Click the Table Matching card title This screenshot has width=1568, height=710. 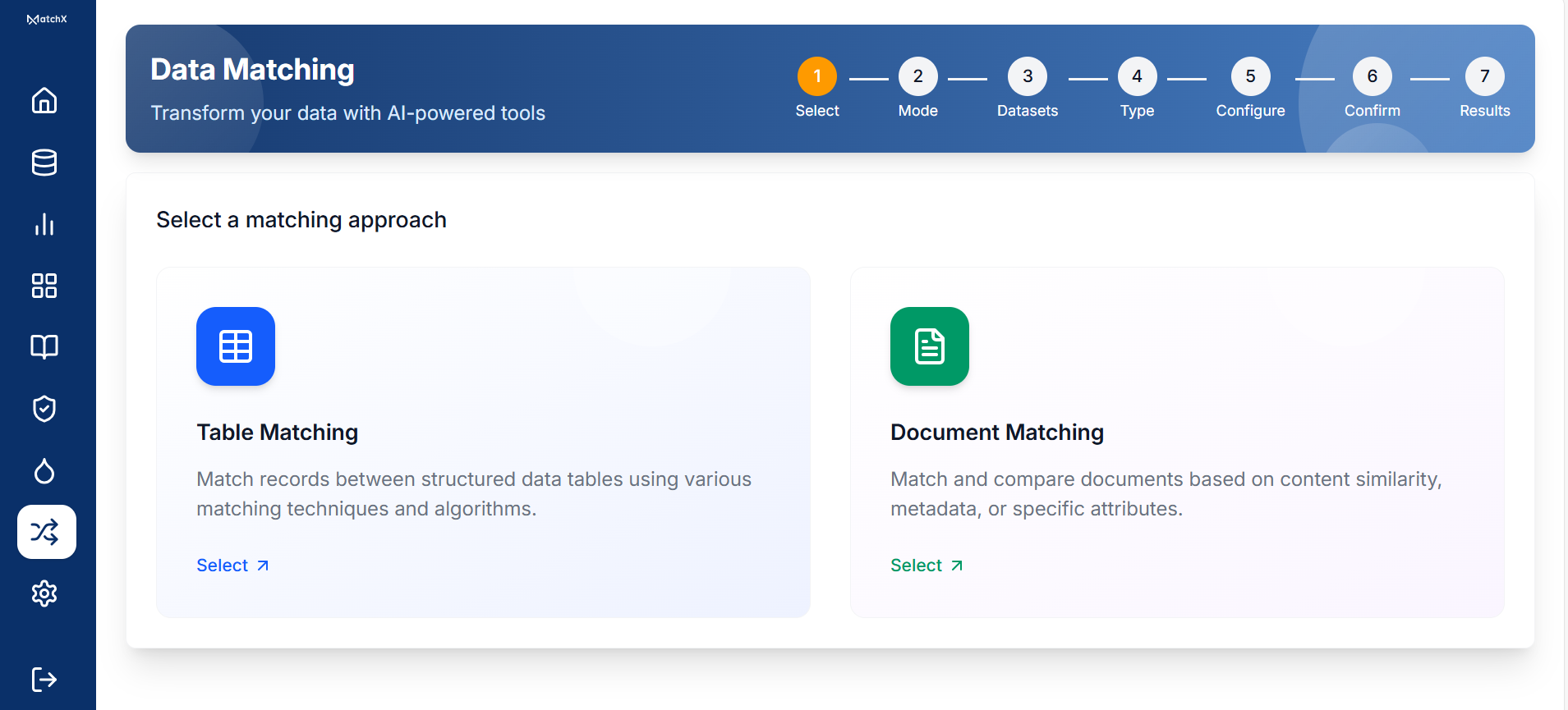278,433
